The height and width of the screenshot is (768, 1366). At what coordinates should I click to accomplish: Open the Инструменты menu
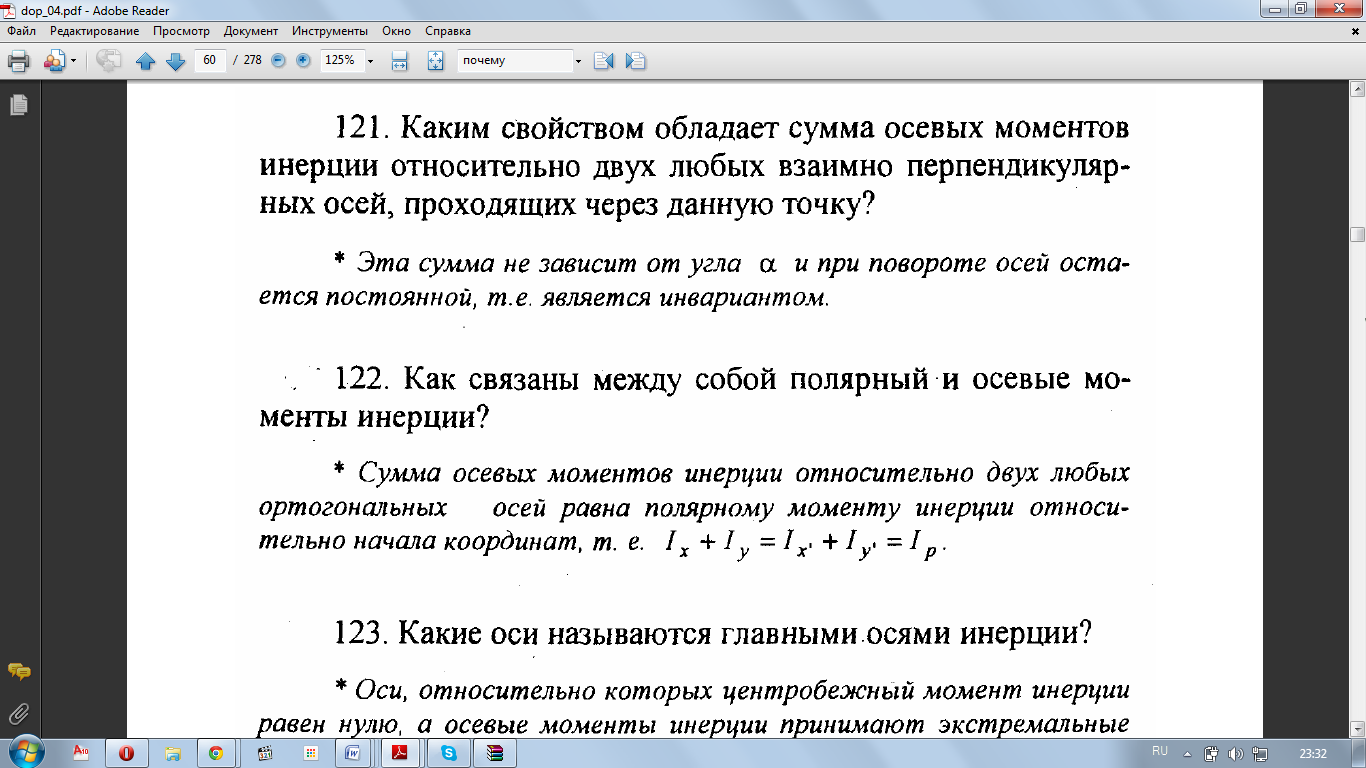[x=329, y=31]
